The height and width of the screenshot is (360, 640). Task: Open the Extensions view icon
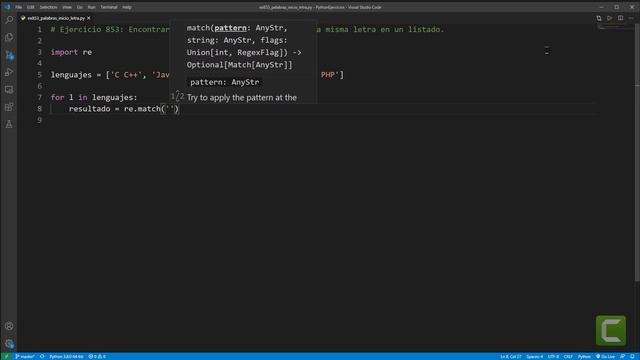pyautogui.click(x=9, y=107)
